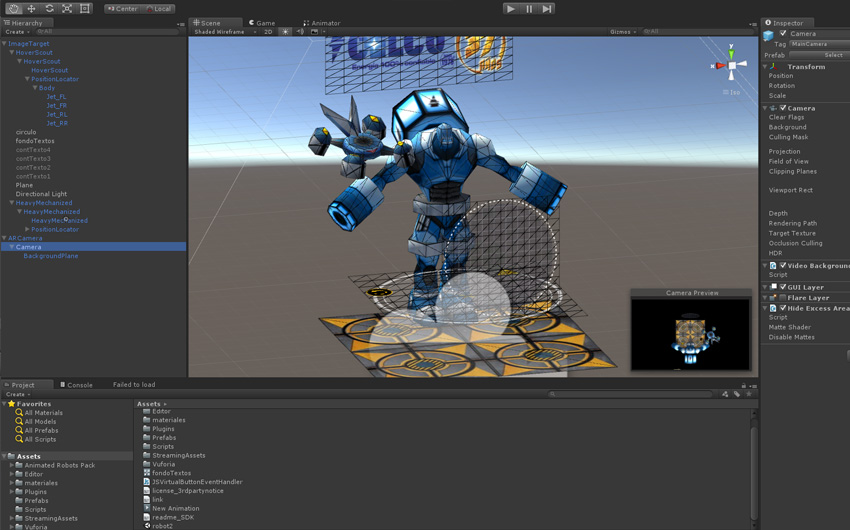Screen dimensions: 850x530
Task: Click the Hide Excess Area script icon
Action: tap(773, 308)
